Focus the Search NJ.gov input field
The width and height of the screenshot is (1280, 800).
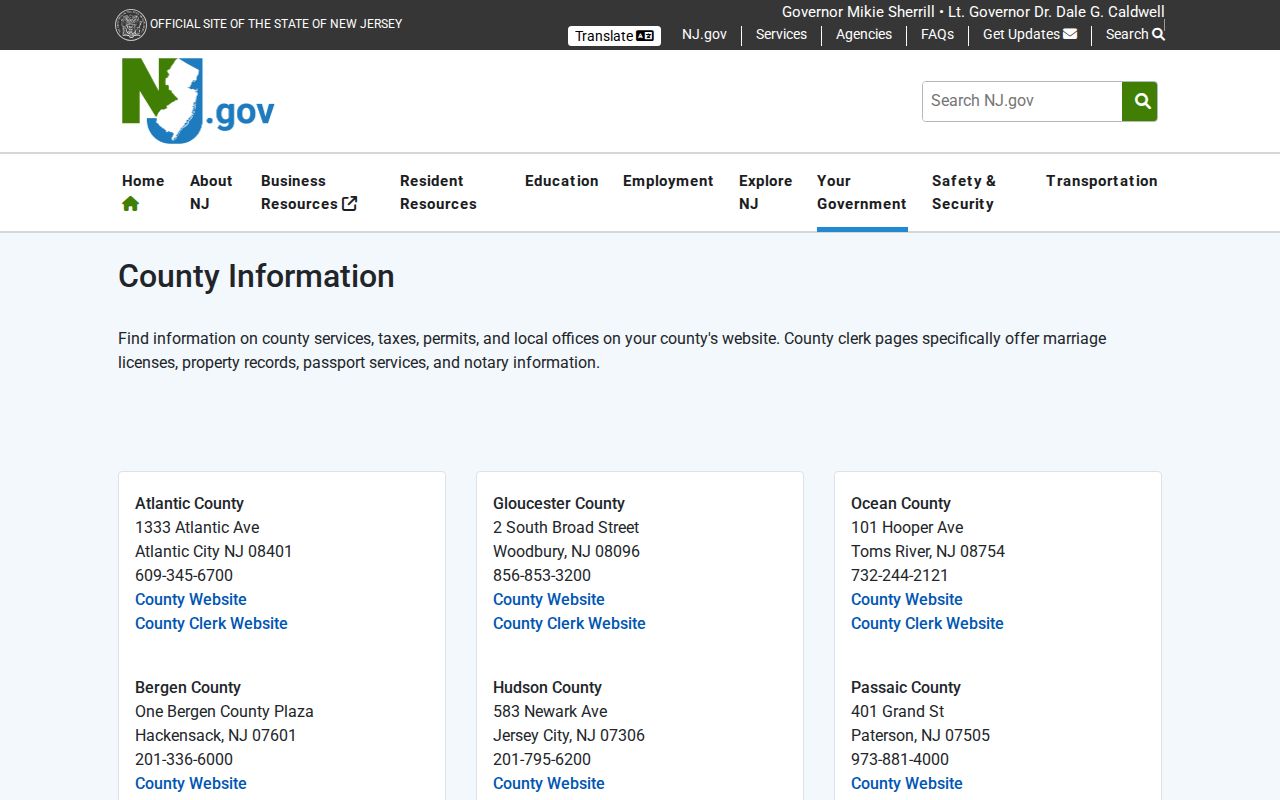(1022, 101)
